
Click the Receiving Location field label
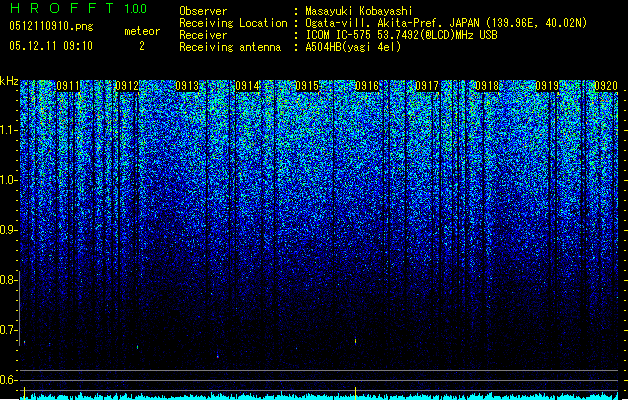233,23
